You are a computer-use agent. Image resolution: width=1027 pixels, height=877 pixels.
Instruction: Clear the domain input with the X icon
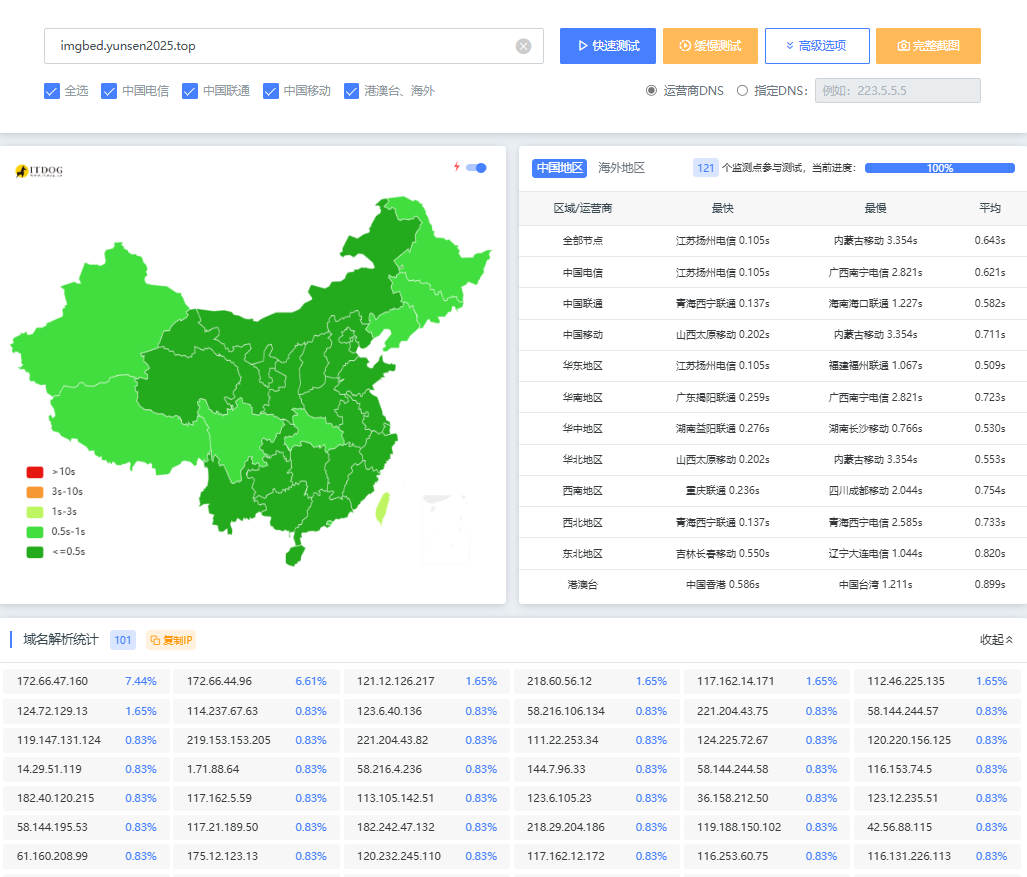[x=523, y=46]
